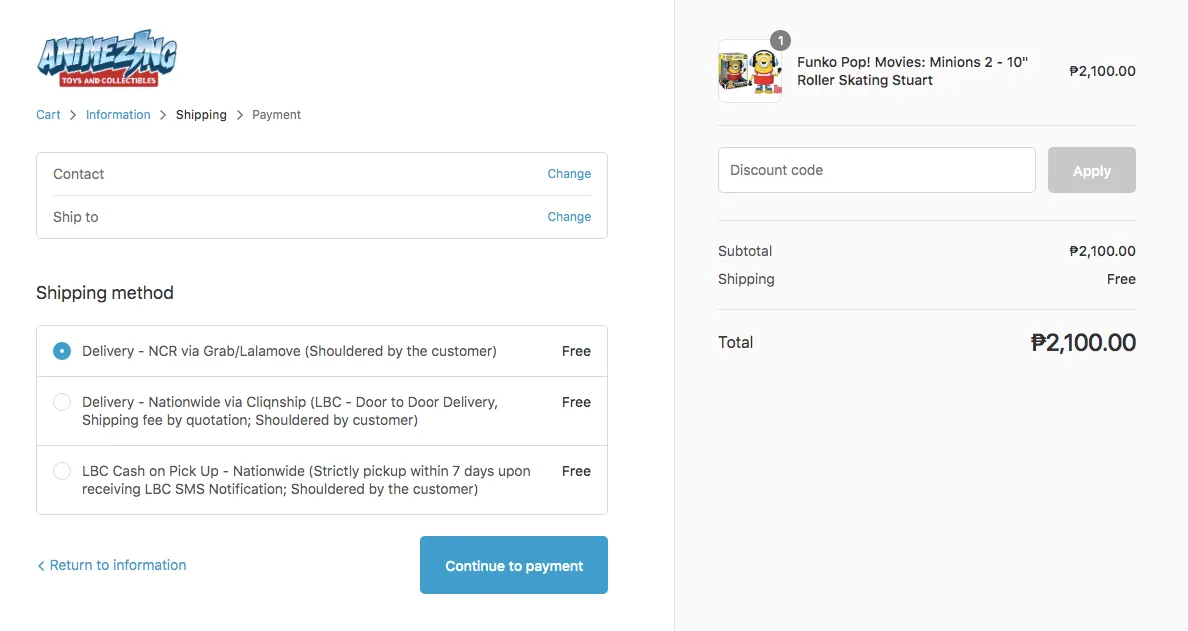Change the Ship to address

569,217
